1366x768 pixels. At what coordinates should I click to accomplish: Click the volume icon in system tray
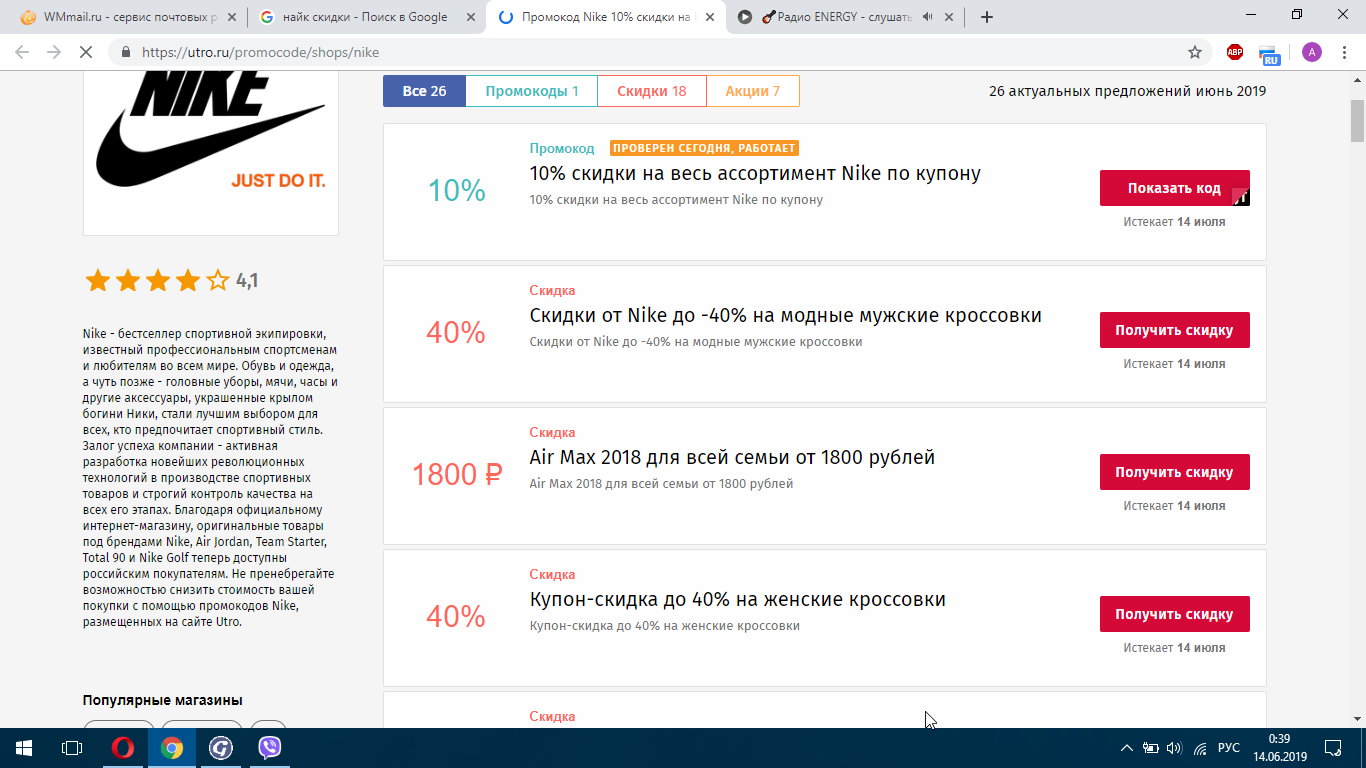coord(1174,747)
